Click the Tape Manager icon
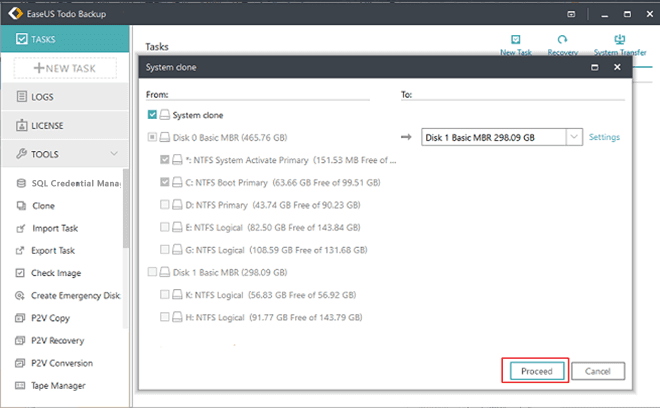This screenshot has width=660, height=408. (x=20, y=385)
